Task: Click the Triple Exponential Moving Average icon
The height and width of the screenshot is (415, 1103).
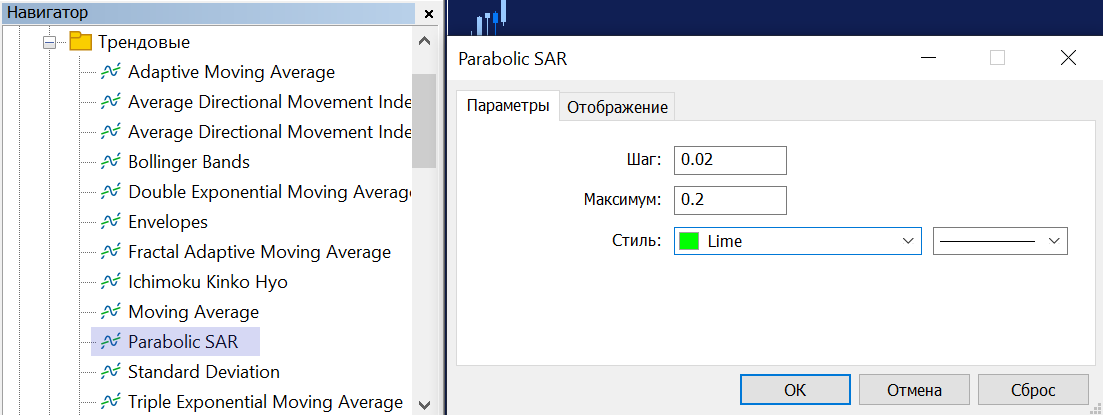Action: point(110,402)
